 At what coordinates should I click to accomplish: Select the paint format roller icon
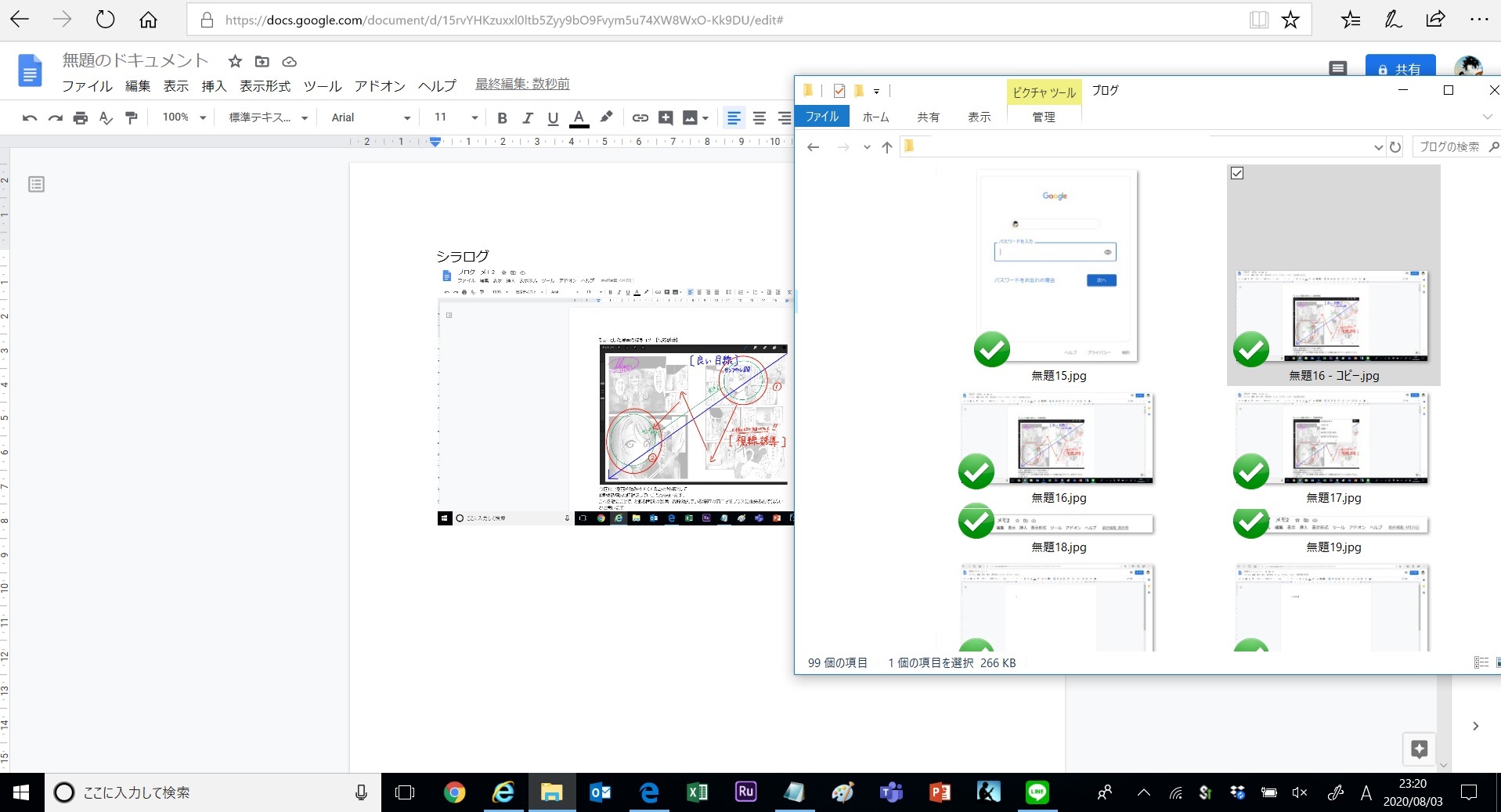tap(132, 117)
